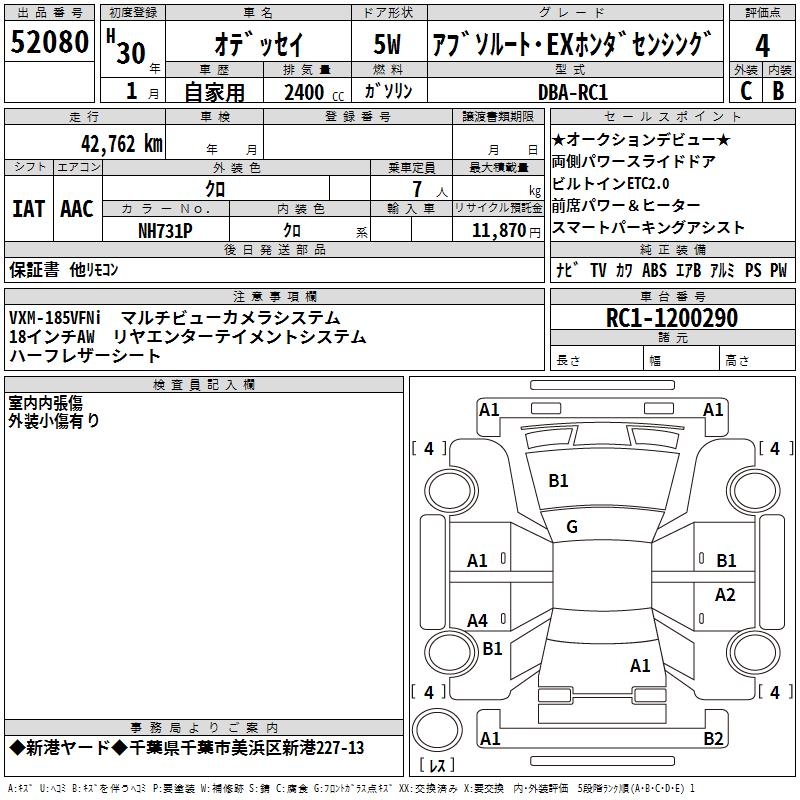800x800 pixels.
Task: Select the vehicle history value 自家用
Action: click(x=214, y=92)
